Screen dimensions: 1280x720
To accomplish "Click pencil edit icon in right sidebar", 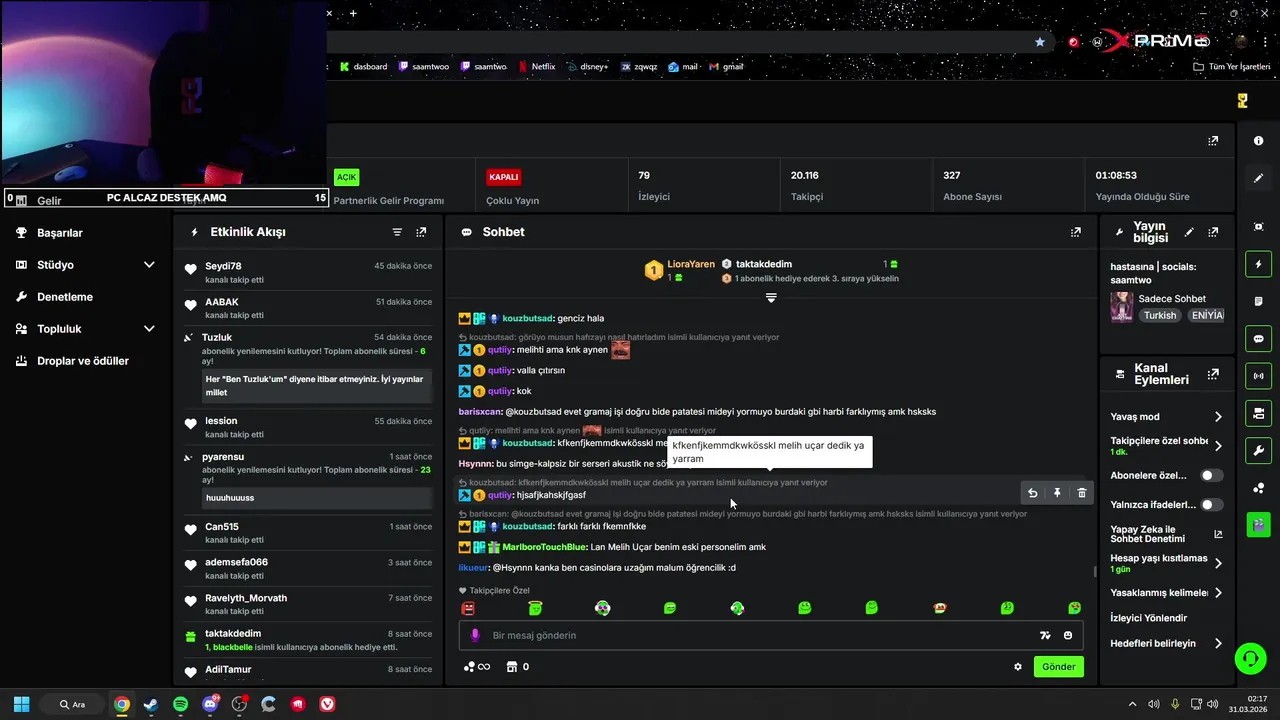I will [x=1258, y=178].
